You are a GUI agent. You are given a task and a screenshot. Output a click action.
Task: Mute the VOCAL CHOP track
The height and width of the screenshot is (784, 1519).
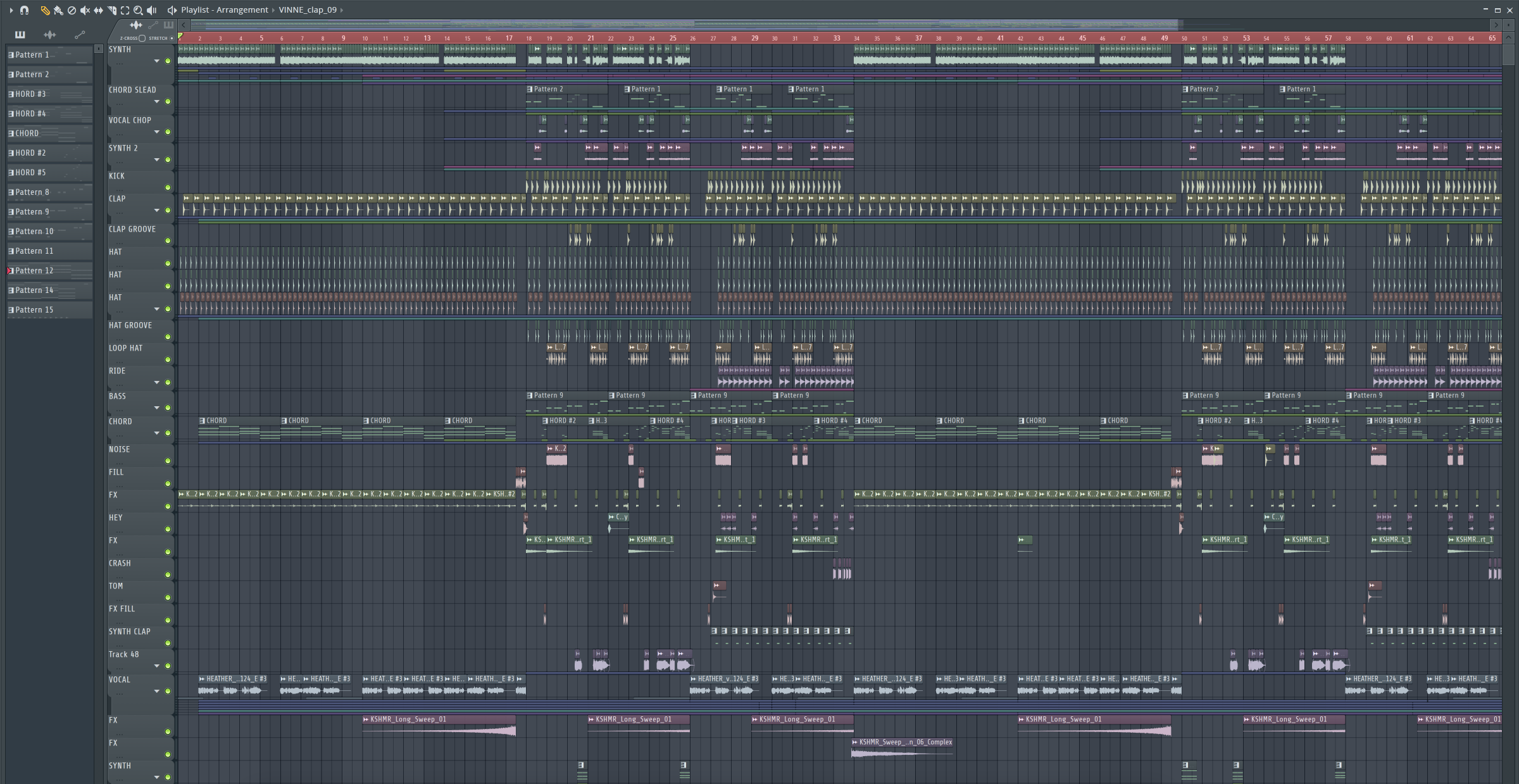click(x=168, y=132)
